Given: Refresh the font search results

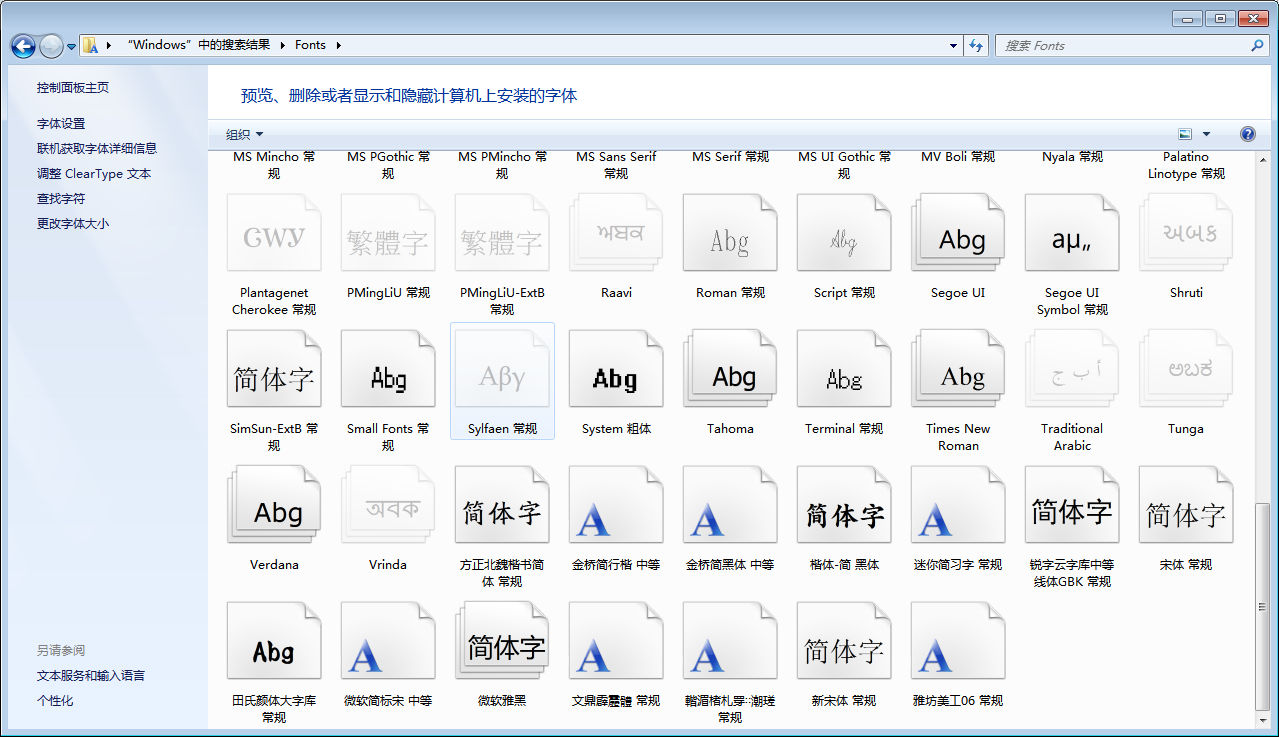Looking at the screenshot, I should coord(975,45).
